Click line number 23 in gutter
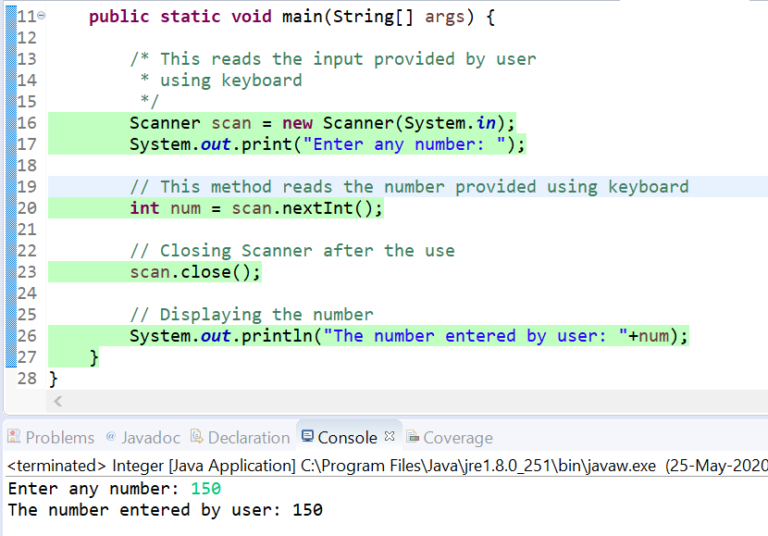This screenshot has height=536, width=768. click(27, 272)
